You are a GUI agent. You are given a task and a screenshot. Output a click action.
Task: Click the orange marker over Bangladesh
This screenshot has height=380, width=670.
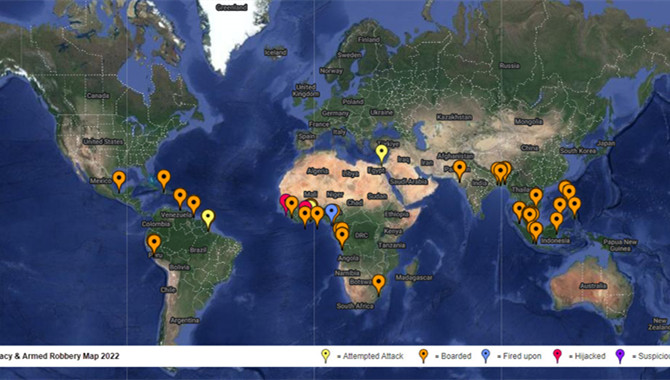(500, 172)
